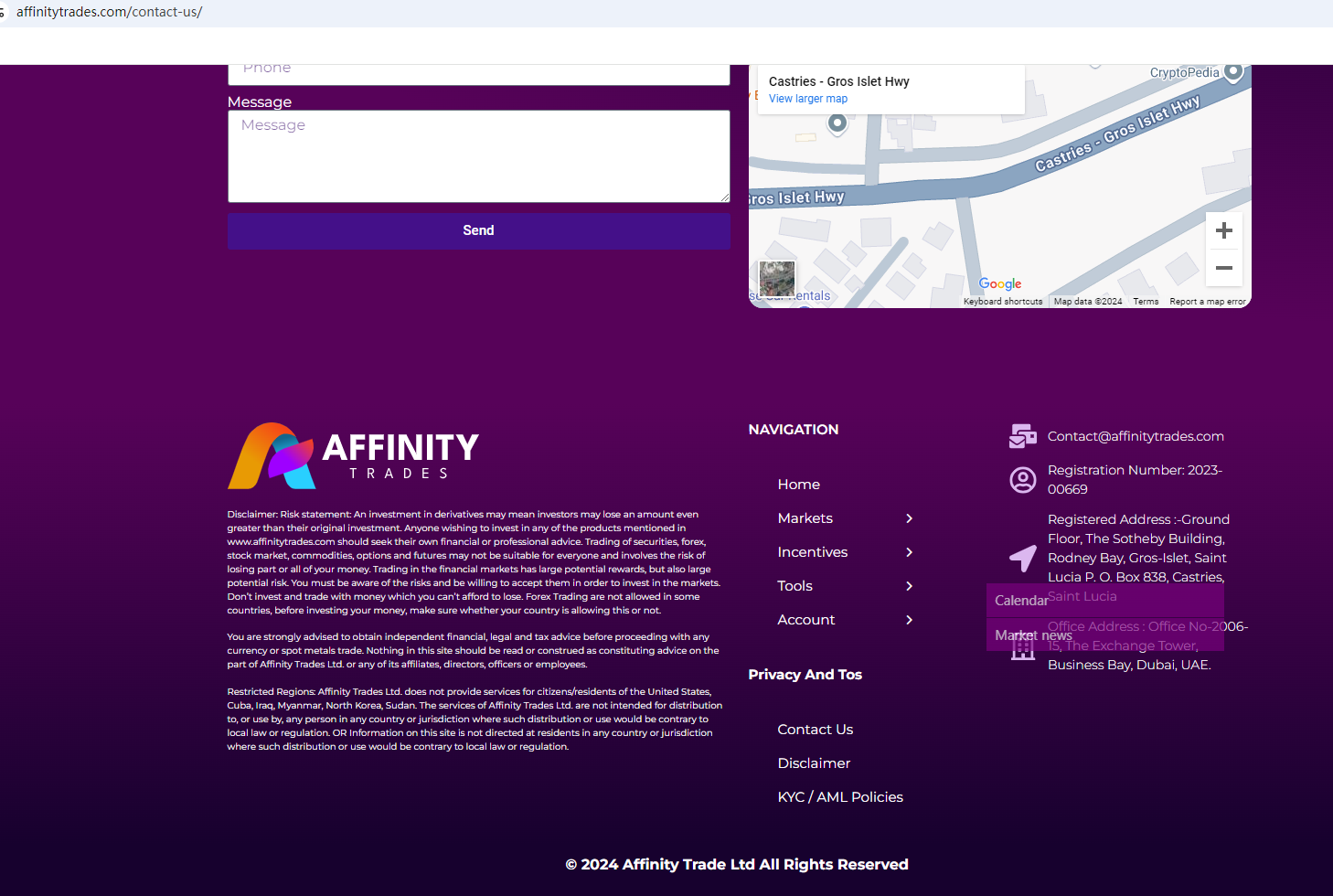
Task: Click the Contact@affinitytrades.com email address
Action: 1136,436
